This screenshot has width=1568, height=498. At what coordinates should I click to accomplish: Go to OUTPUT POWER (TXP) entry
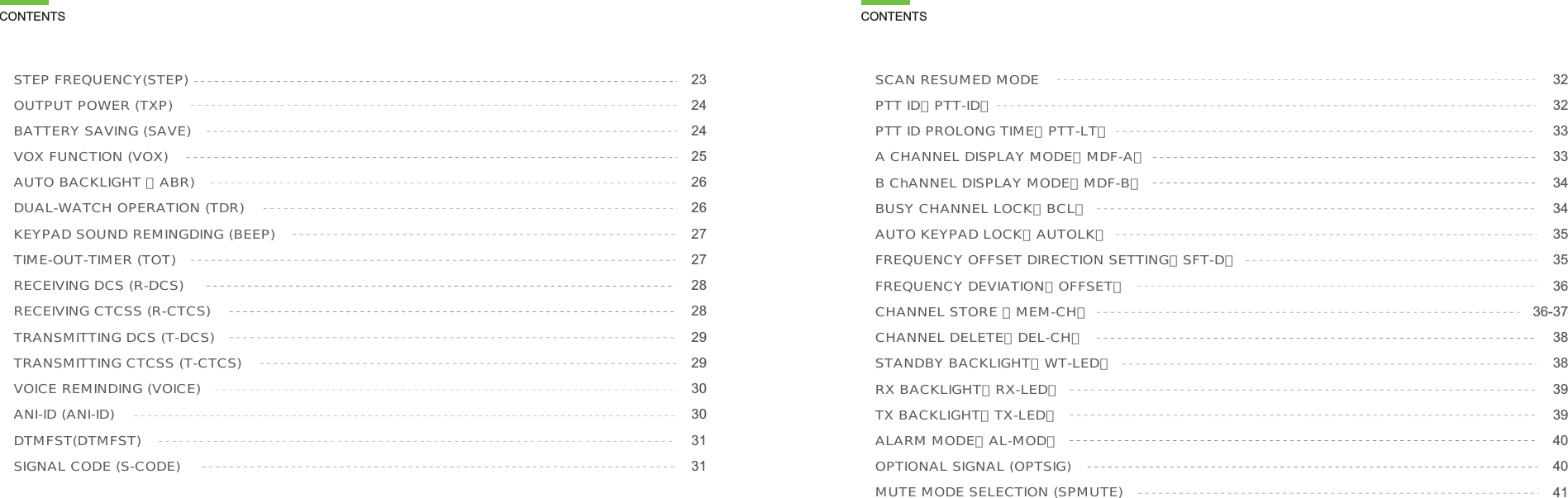93,106
